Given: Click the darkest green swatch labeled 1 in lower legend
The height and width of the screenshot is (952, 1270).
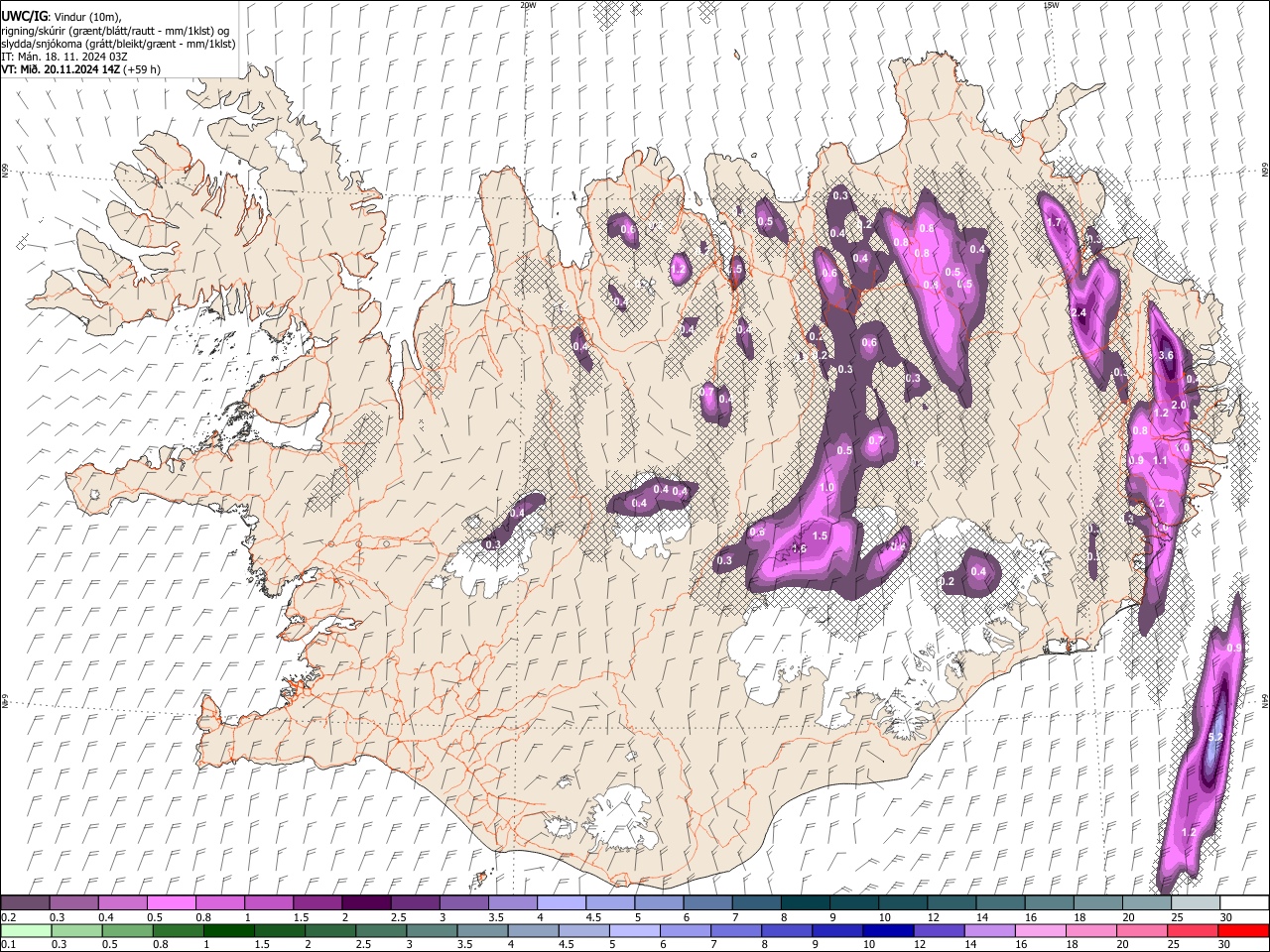Looking at the screenshot, I should click(228, 931).
